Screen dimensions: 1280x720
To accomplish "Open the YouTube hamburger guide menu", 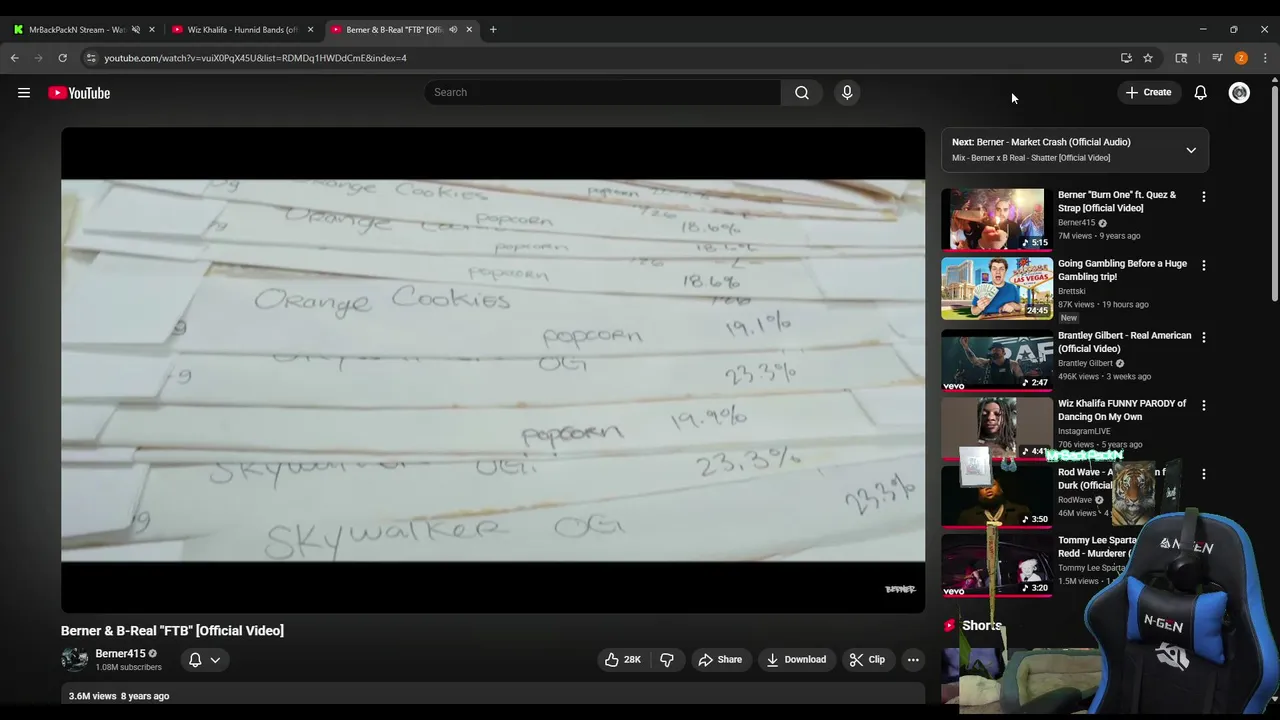I will coord(24,93).
